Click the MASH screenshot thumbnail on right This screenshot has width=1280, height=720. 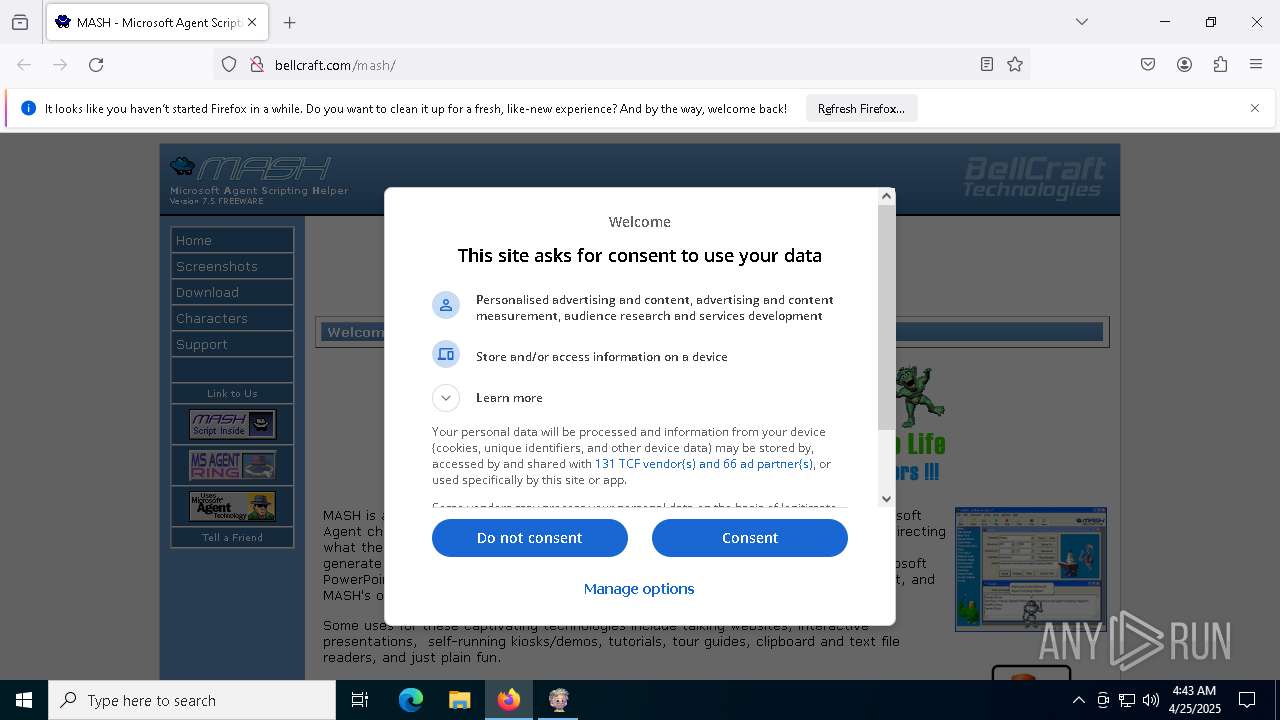coord(1031,569)
